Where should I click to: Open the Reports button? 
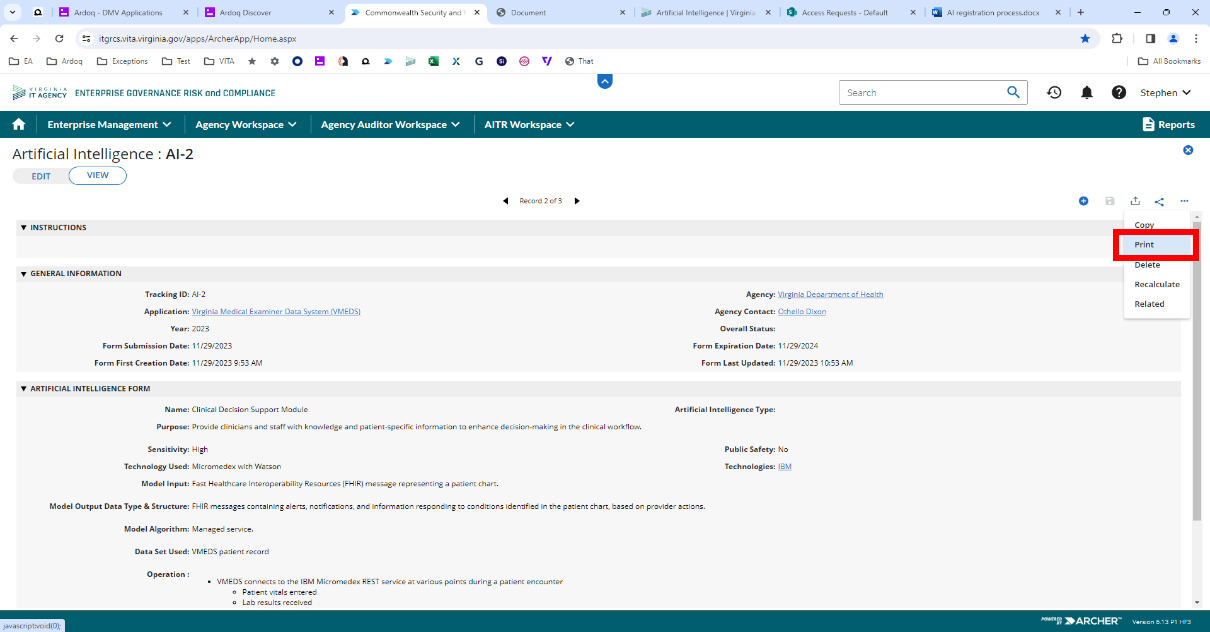1168,125
